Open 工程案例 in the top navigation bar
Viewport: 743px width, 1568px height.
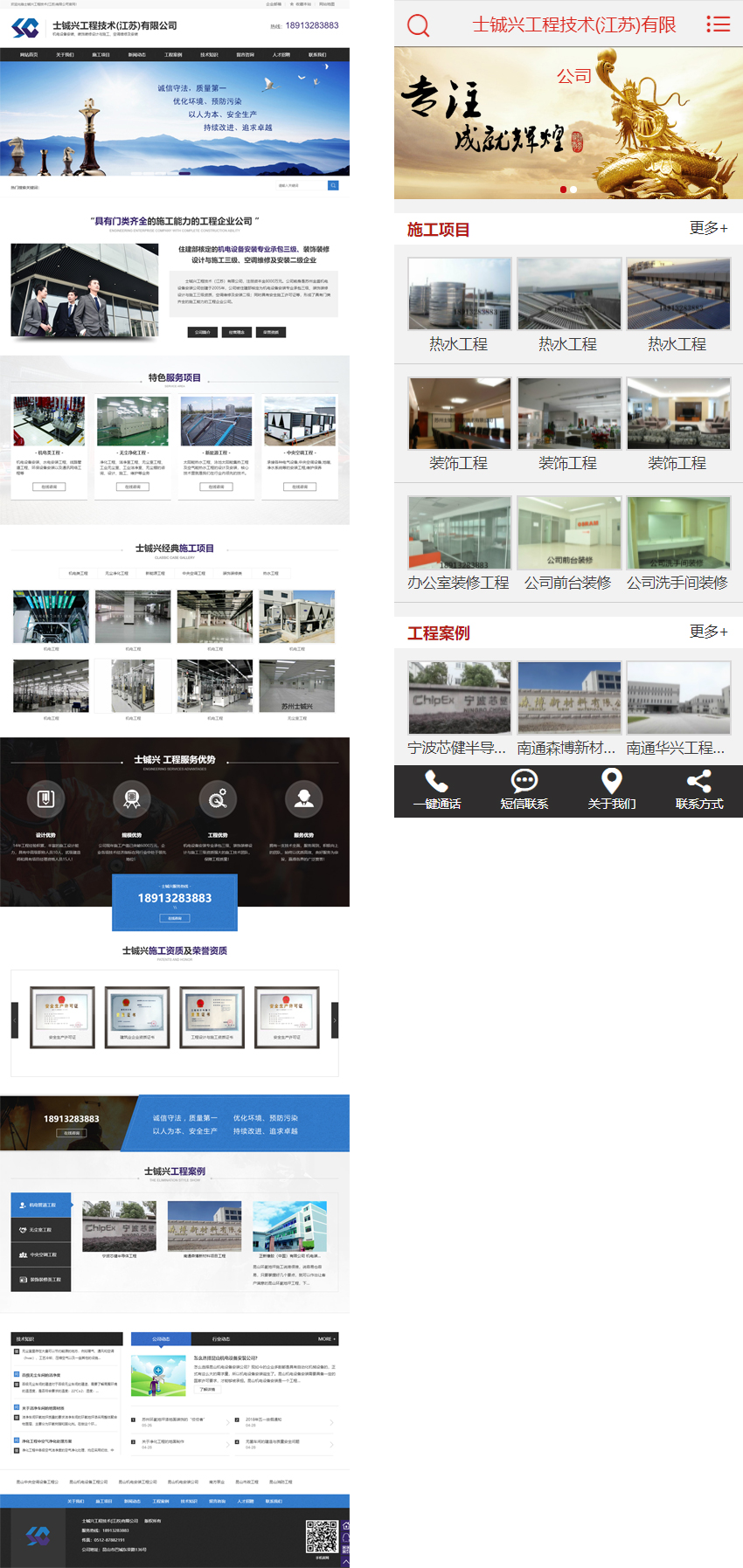click(173, 55)
